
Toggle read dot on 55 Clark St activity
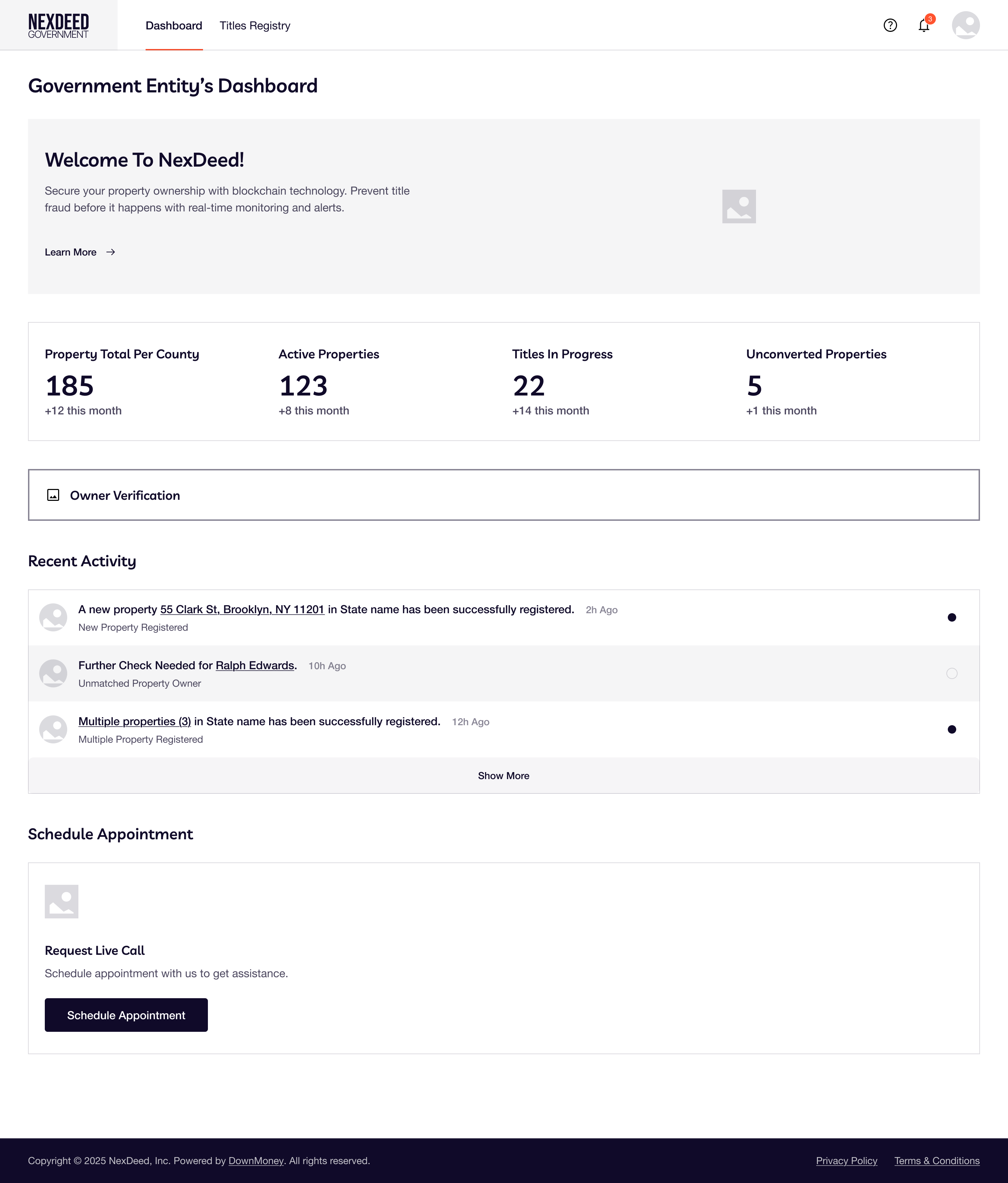click(951, 618)
